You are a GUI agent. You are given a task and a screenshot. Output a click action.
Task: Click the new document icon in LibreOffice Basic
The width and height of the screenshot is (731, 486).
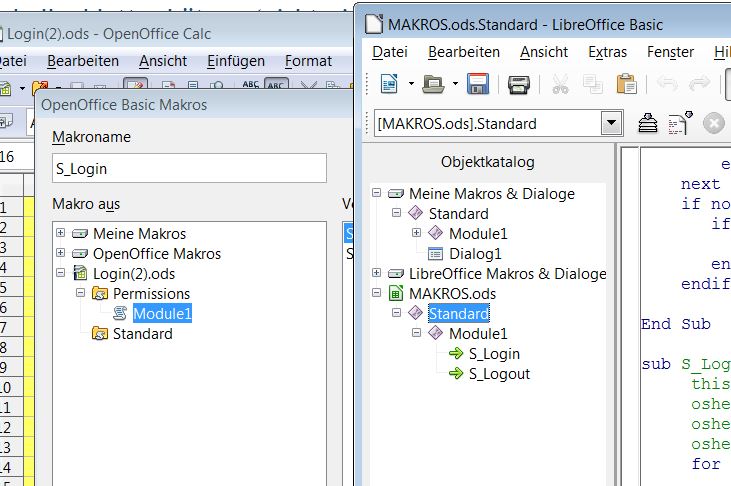pyautogui.click(x=389, y=84)
